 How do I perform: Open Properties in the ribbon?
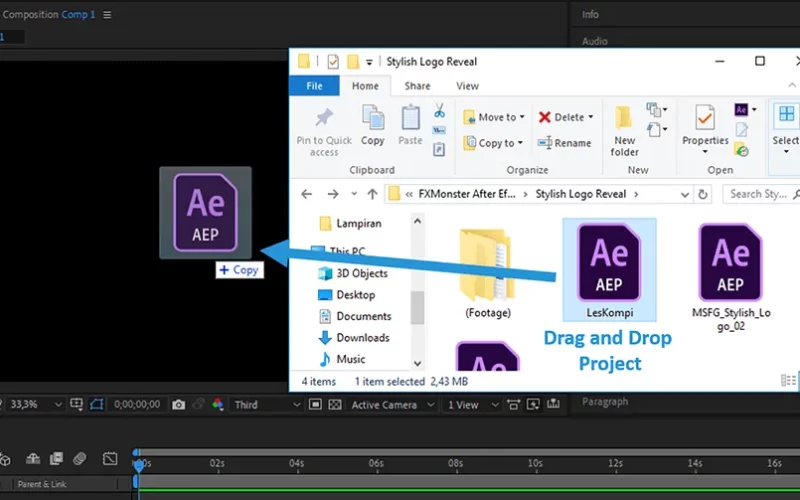[x=705, y=129]
